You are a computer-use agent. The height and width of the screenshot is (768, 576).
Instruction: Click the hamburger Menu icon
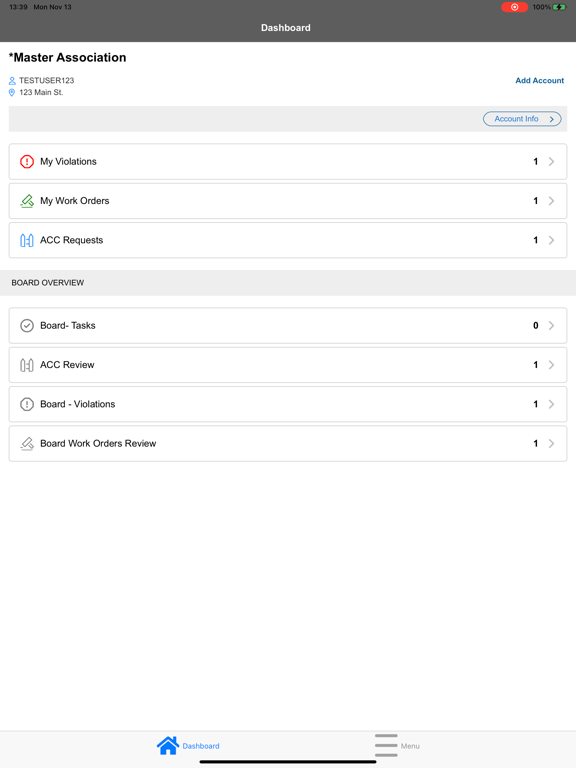tap(386, 745)
